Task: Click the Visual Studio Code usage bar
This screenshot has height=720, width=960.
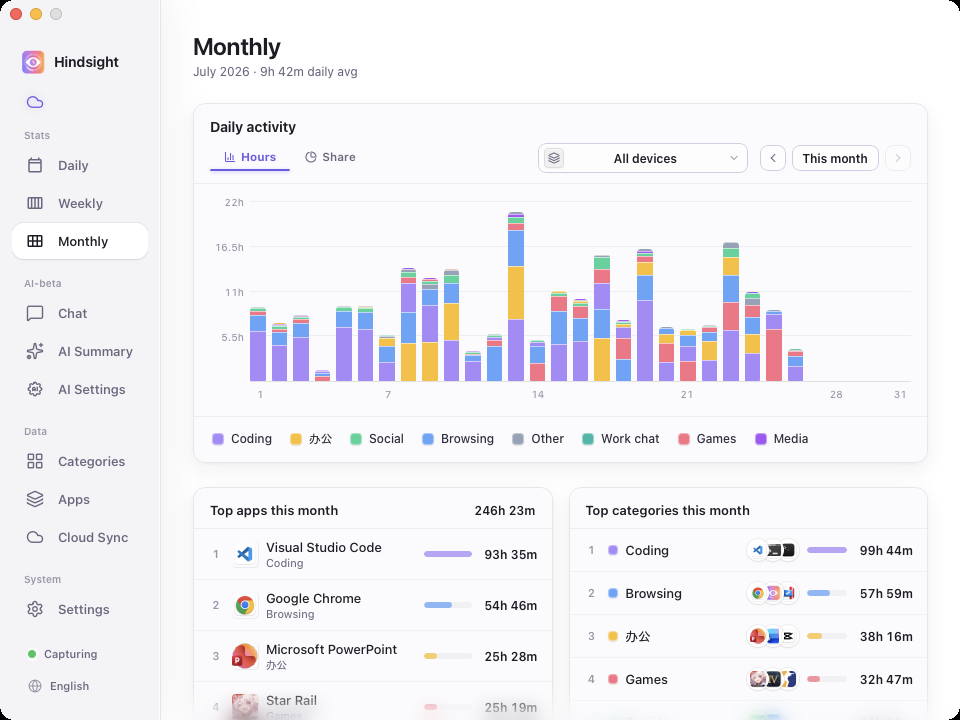Action: pyautogui.click(x=448, y=554)
